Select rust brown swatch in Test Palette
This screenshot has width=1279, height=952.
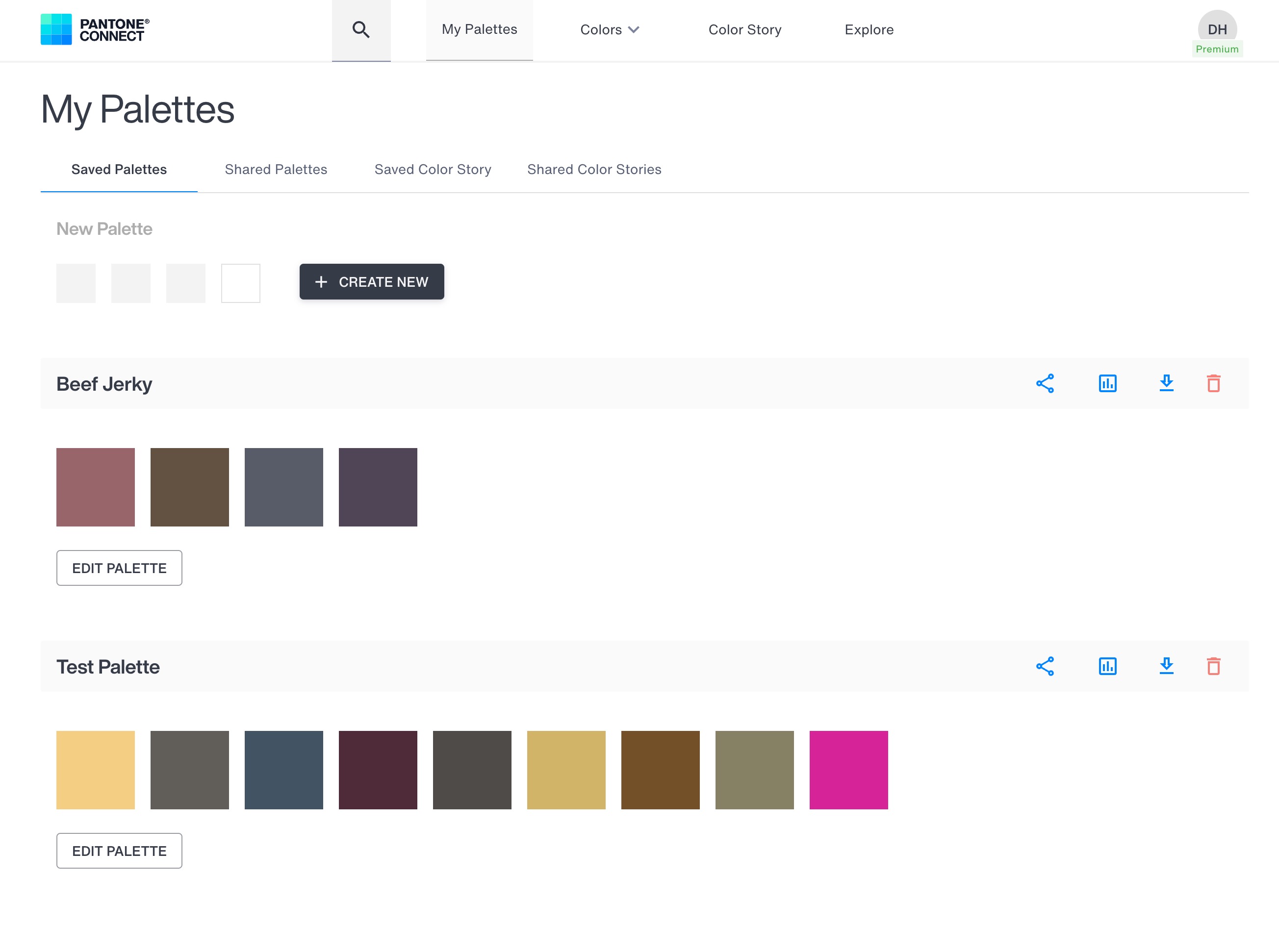[661, 771]
